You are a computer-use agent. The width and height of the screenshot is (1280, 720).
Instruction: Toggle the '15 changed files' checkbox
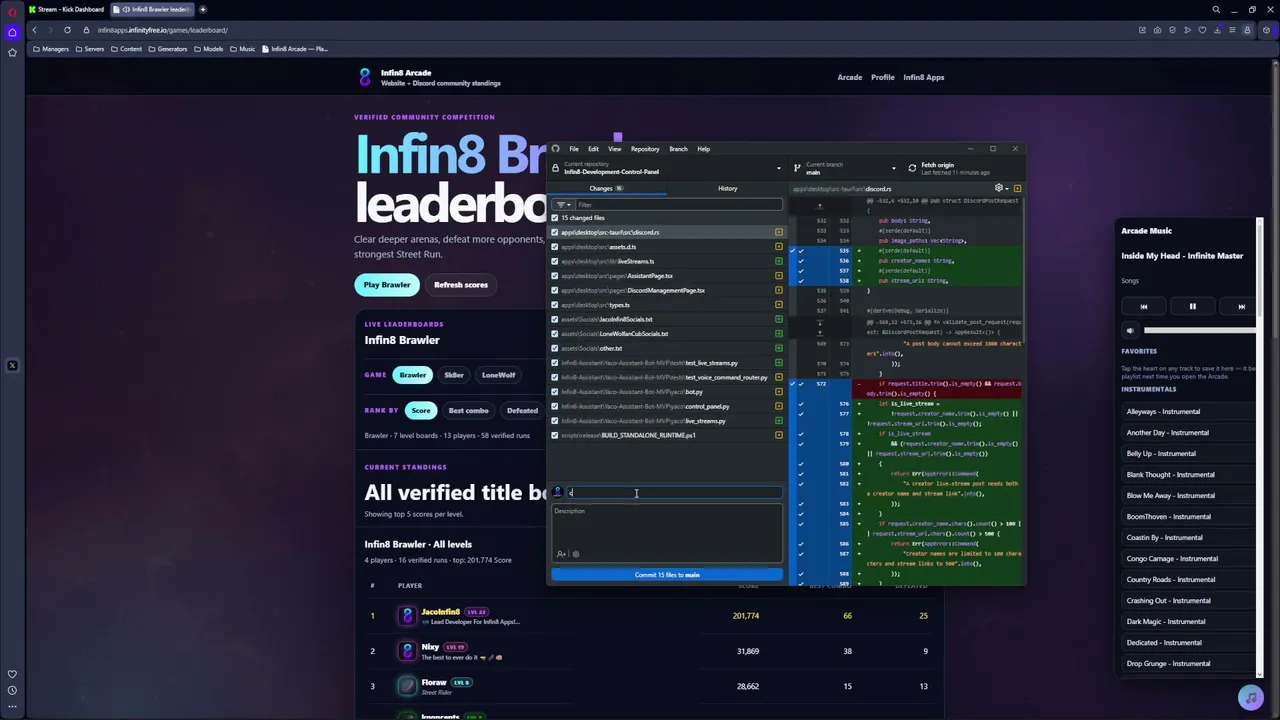(x=555, y=218)
